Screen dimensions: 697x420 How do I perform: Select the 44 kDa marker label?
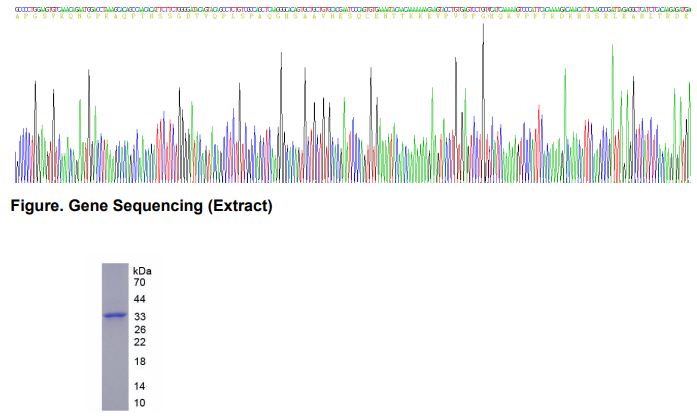140,299
